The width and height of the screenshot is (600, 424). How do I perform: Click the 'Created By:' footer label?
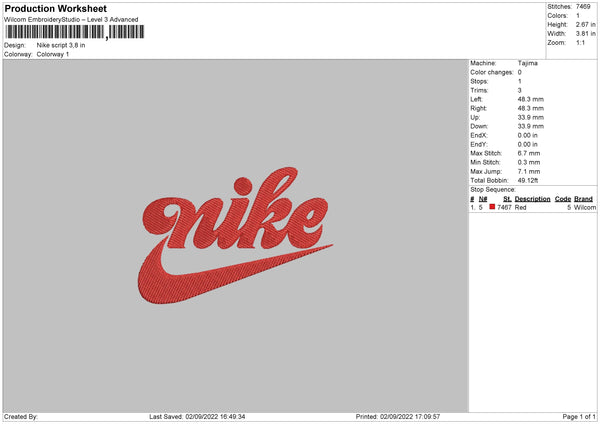tap(21, 417)
